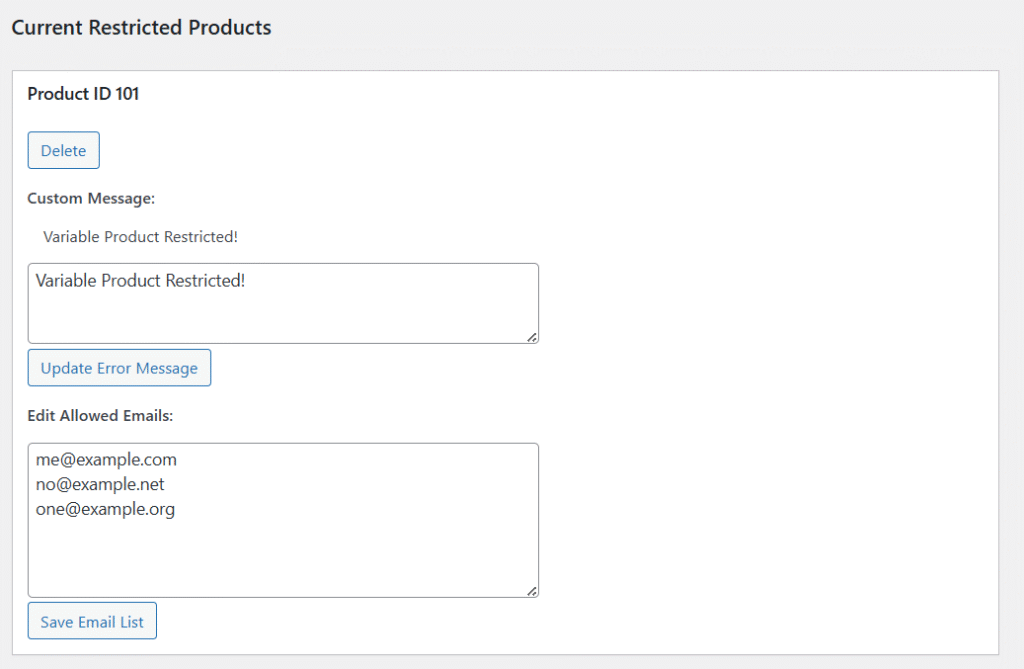Image resolution: width=1024 pixels, height=669 pixels.
Task: Click the message preview text above the textarea
Action: pos(141,237)
